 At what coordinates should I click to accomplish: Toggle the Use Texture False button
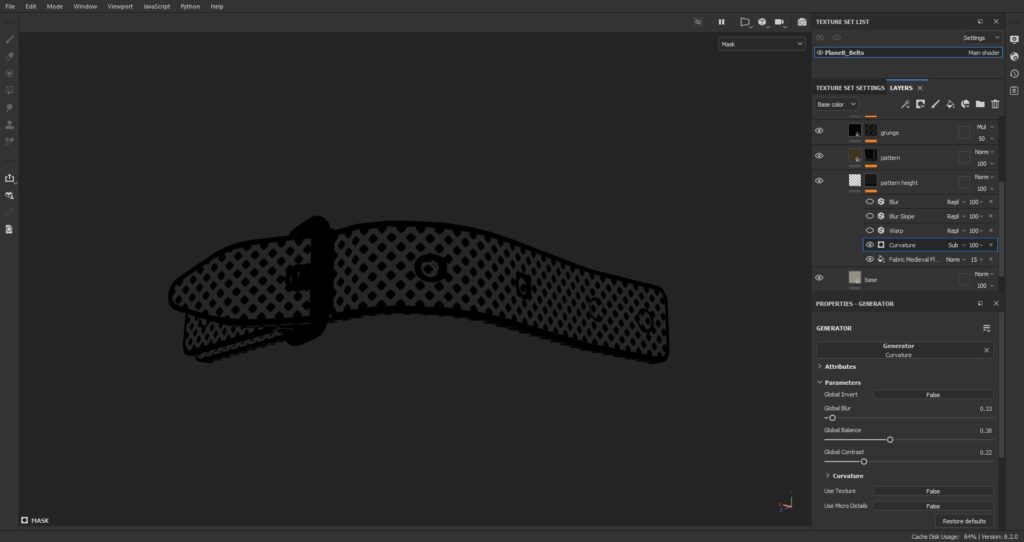tap(933, 491)
